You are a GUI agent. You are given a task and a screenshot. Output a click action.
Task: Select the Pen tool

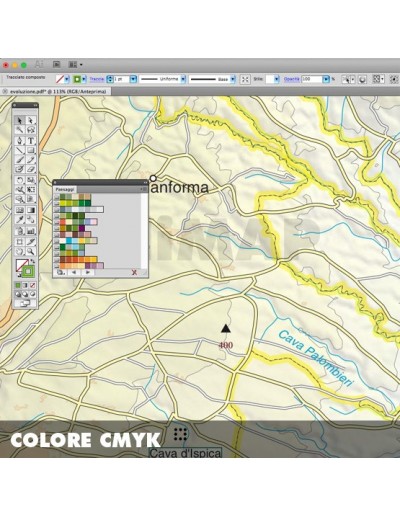pos(20,141)
